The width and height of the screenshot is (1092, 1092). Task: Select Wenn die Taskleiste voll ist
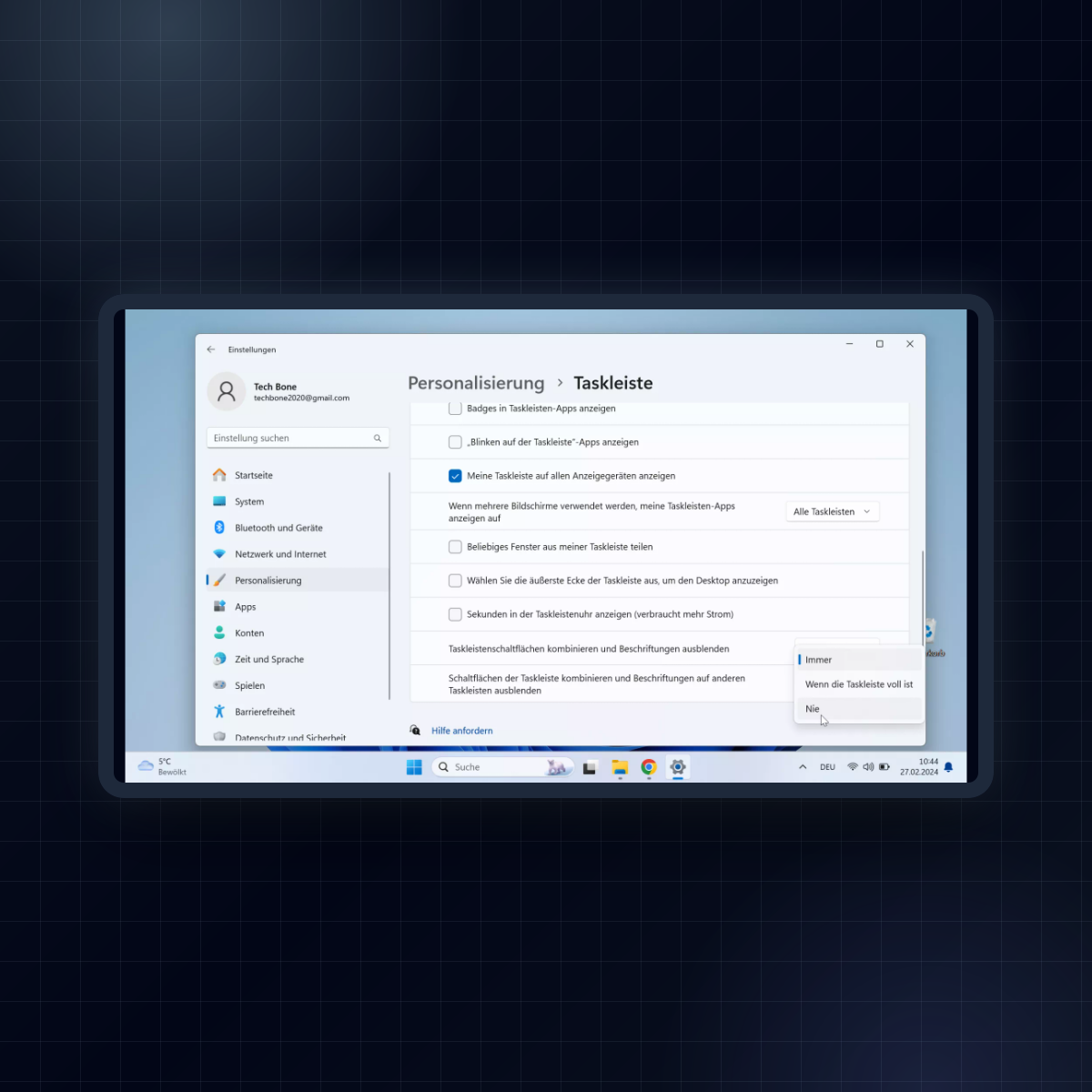[x=859, y=684]
